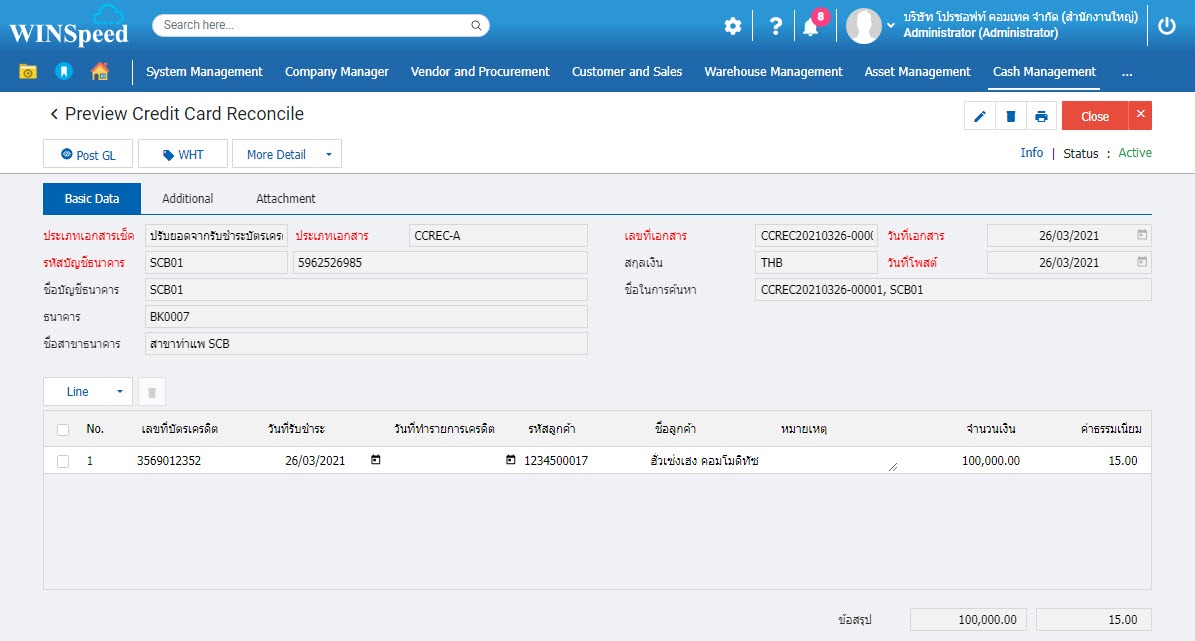Open the notifications bell

811,27
